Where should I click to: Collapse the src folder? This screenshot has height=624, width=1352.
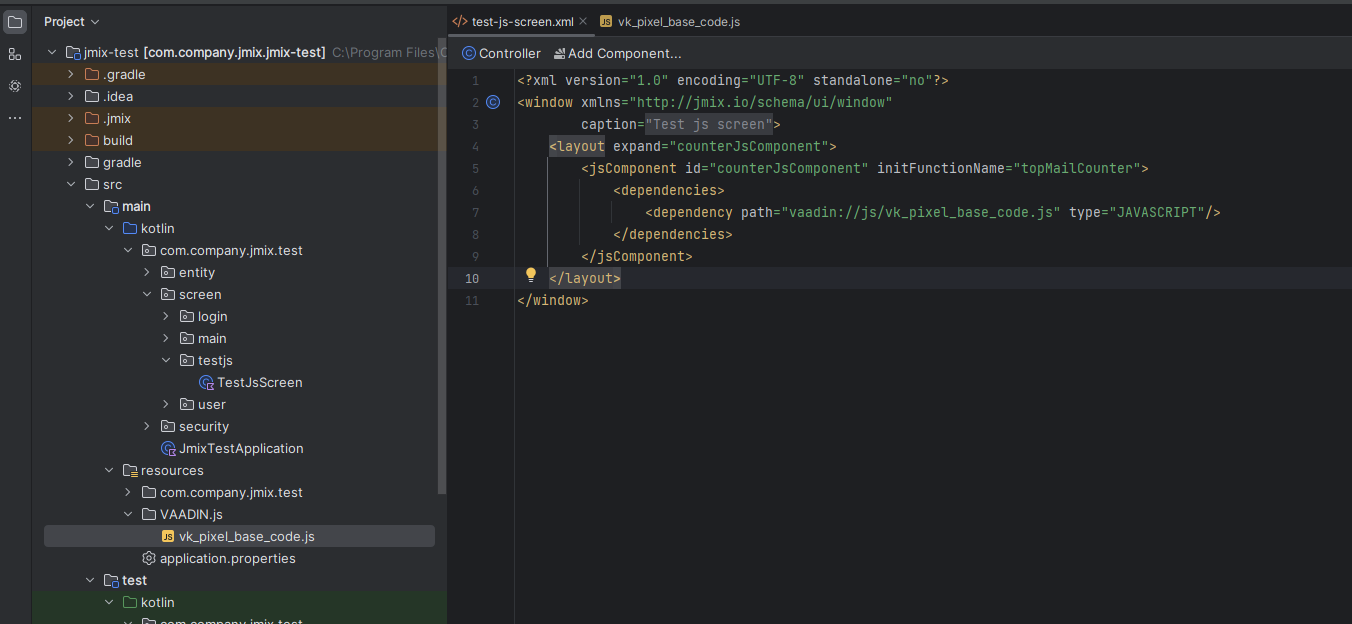click(x=71, y=184)
